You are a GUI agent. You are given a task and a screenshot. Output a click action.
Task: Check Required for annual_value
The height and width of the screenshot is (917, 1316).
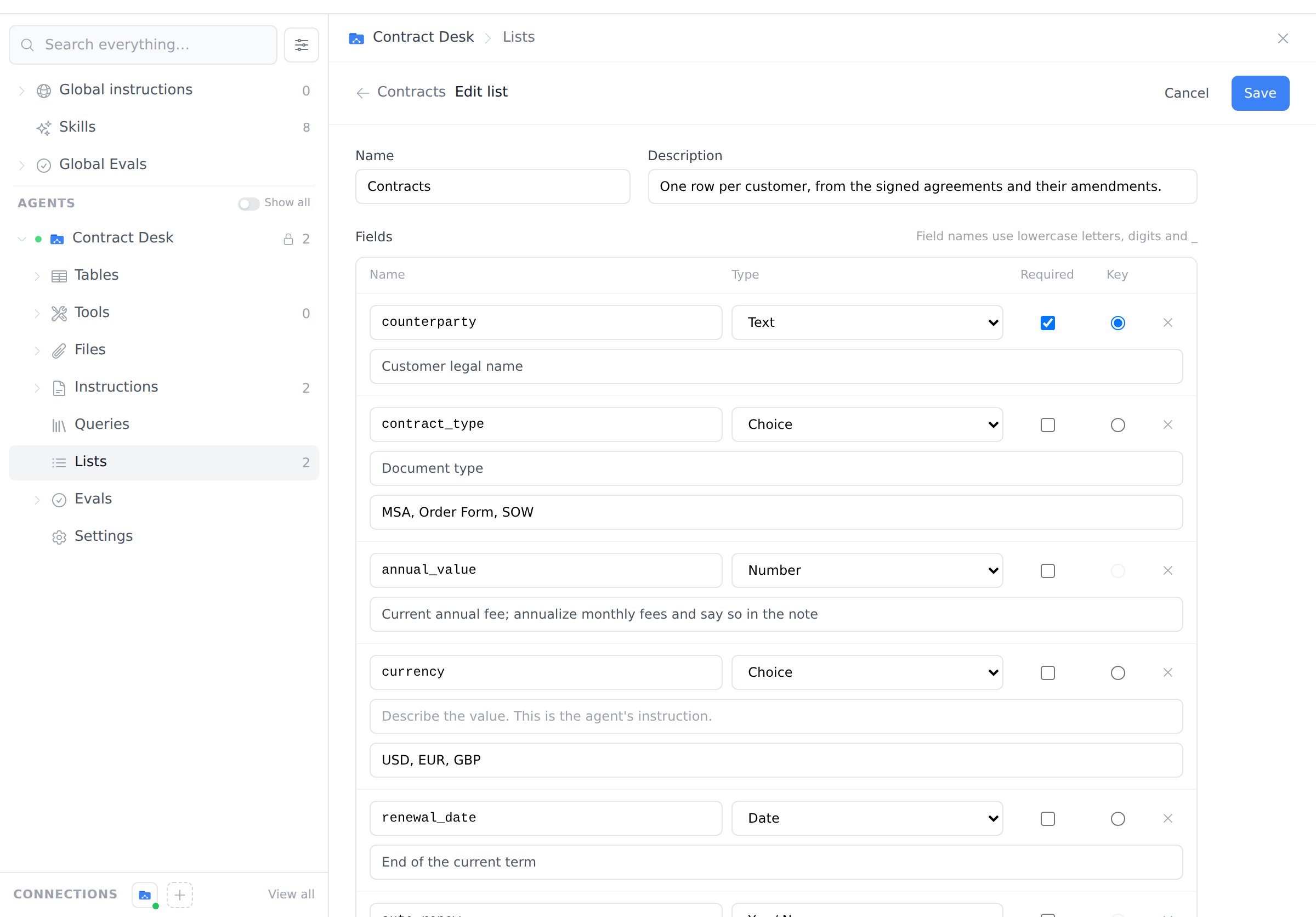coord(1048,571)
